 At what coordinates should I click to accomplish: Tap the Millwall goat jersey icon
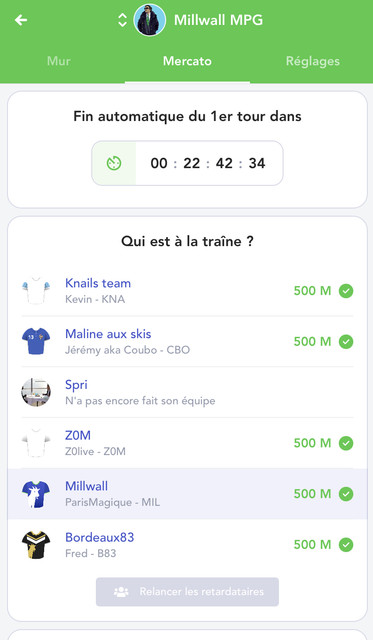[x=36, y=494]
